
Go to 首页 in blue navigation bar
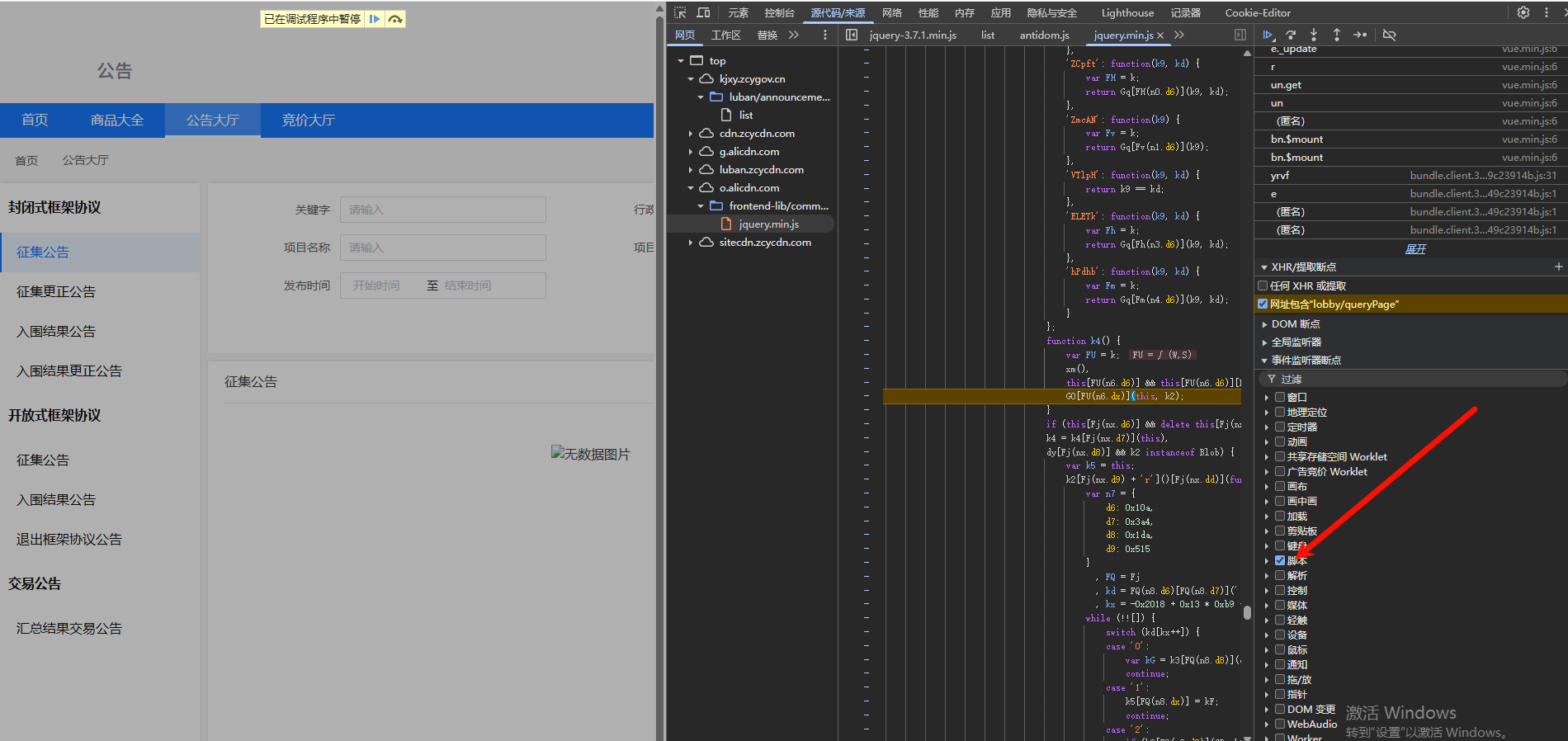click(x=35, y=120)
